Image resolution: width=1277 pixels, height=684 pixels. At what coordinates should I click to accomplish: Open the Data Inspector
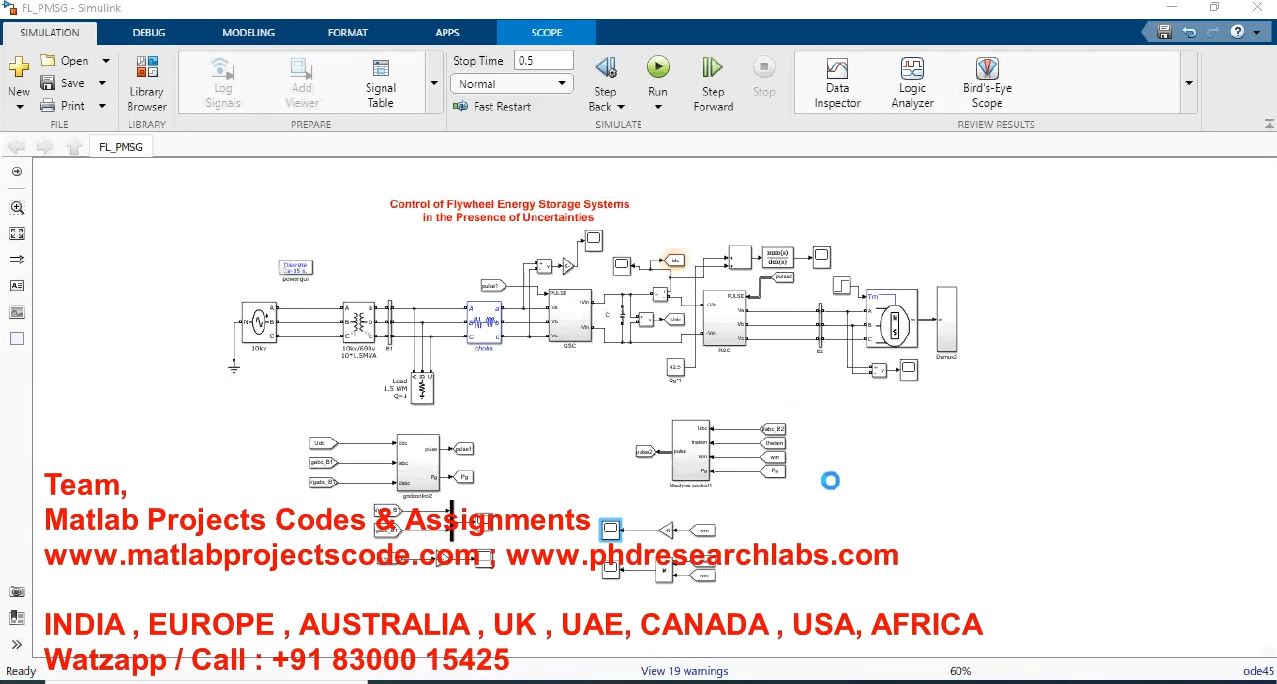(837, 69)
